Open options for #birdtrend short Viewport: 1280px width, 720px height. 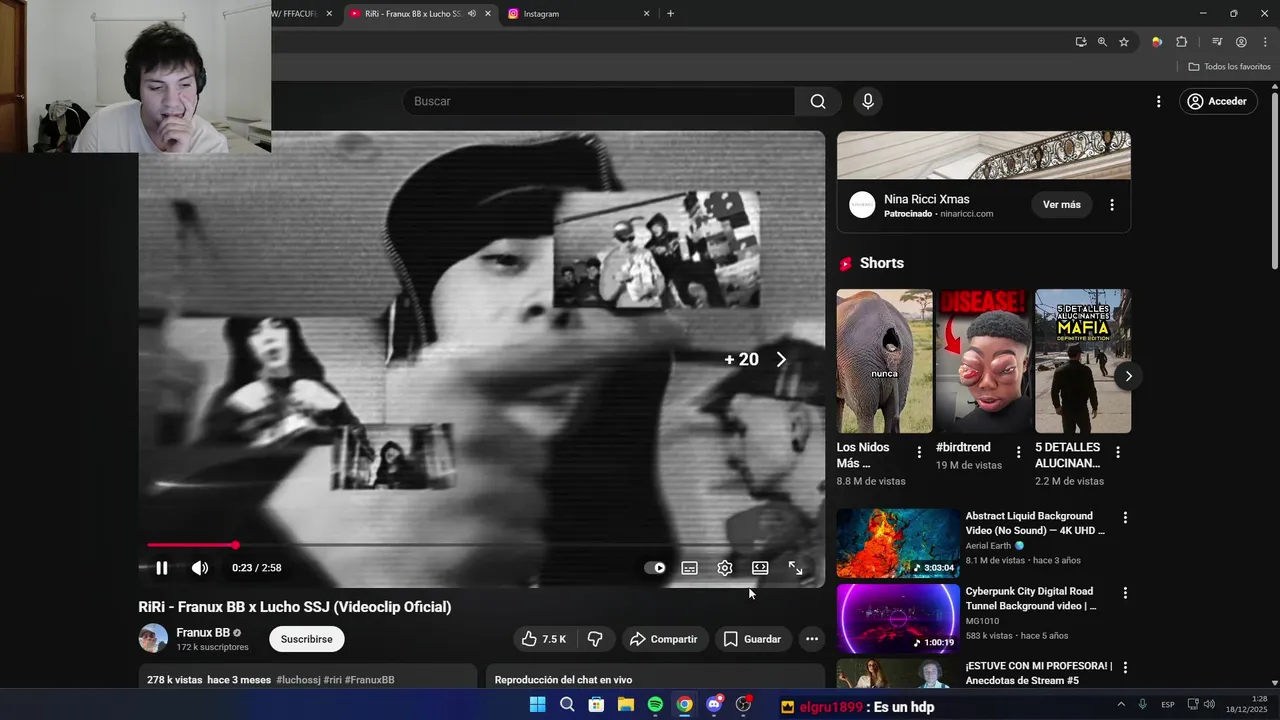click(1018, 452)
